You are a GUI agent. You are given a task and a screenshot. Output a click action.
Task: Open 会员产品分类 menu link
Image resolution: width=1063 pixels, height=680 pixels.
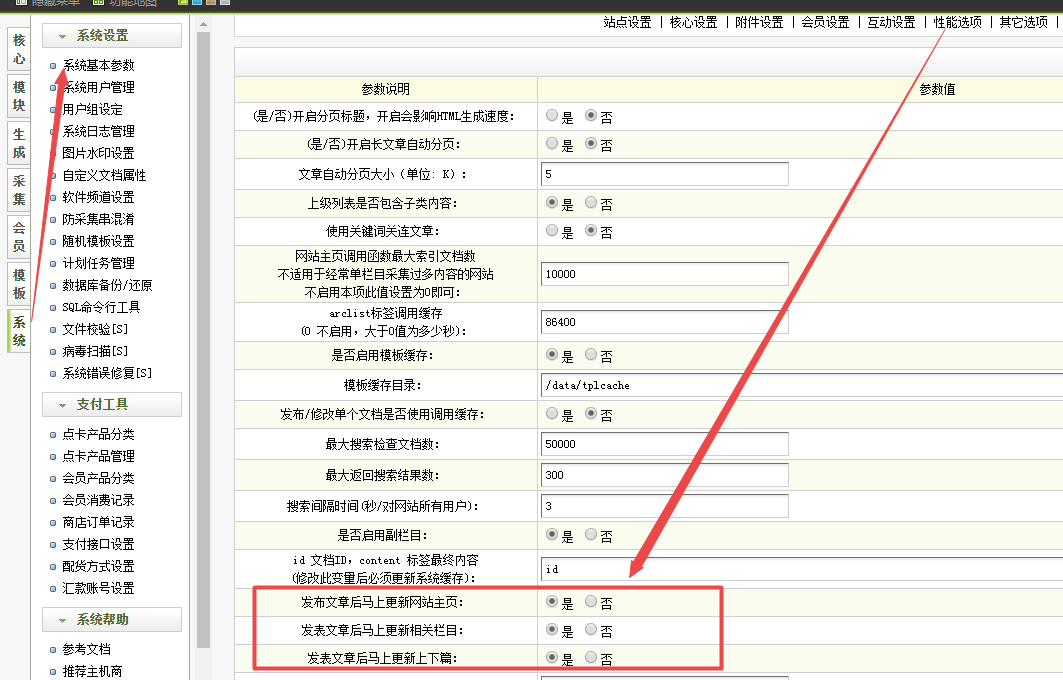point(98,478)
